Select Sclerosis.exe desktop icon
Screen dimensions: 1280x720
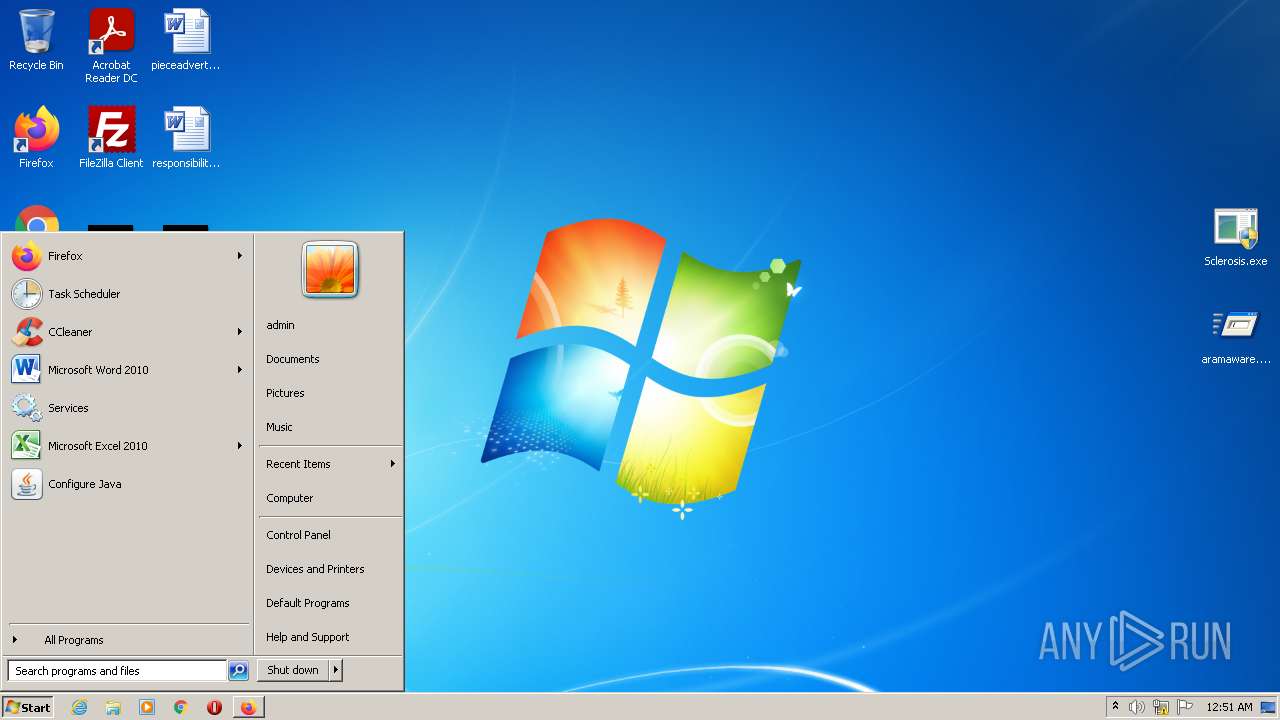(1235, 237)
